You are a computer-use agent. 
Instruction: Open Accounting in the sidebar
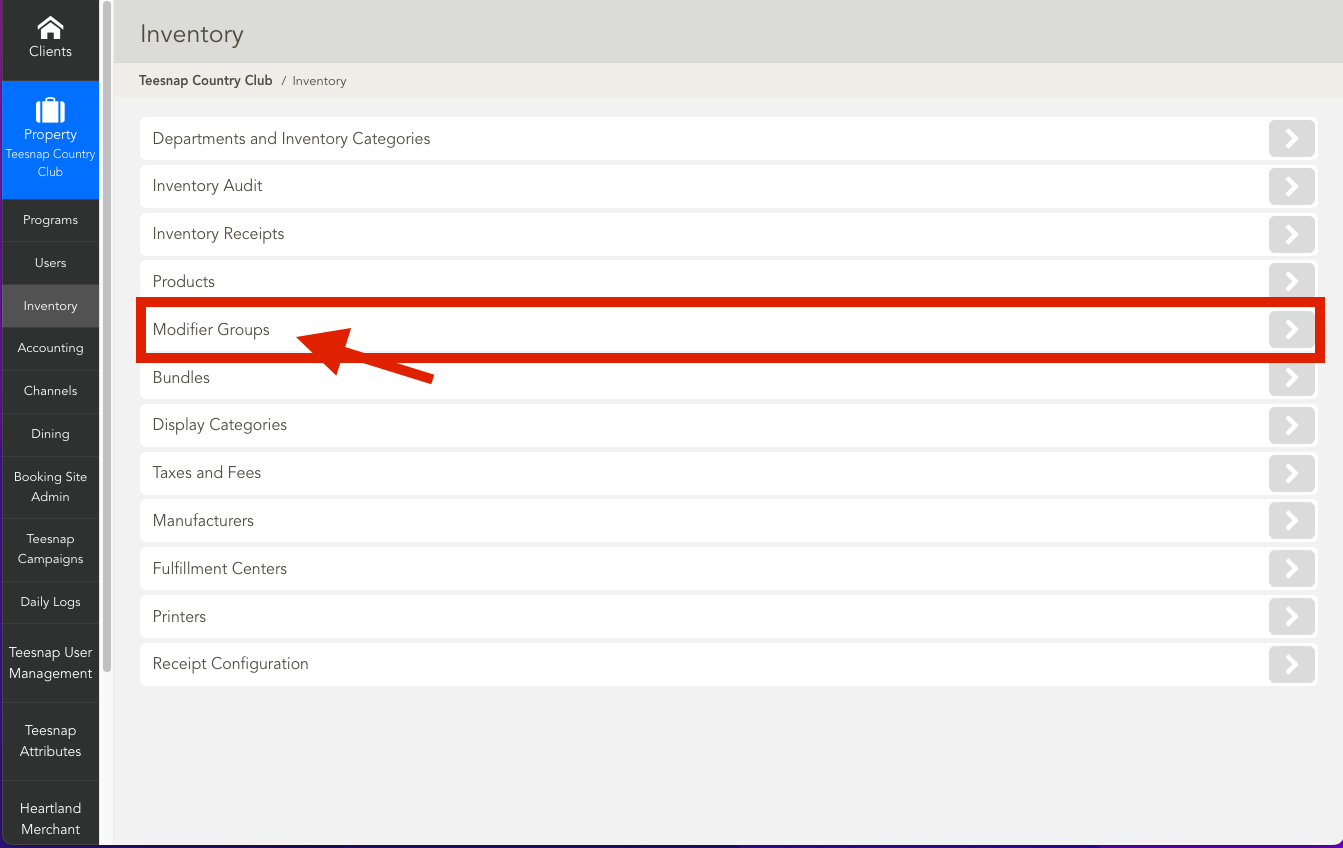click(x=50, y=348)
